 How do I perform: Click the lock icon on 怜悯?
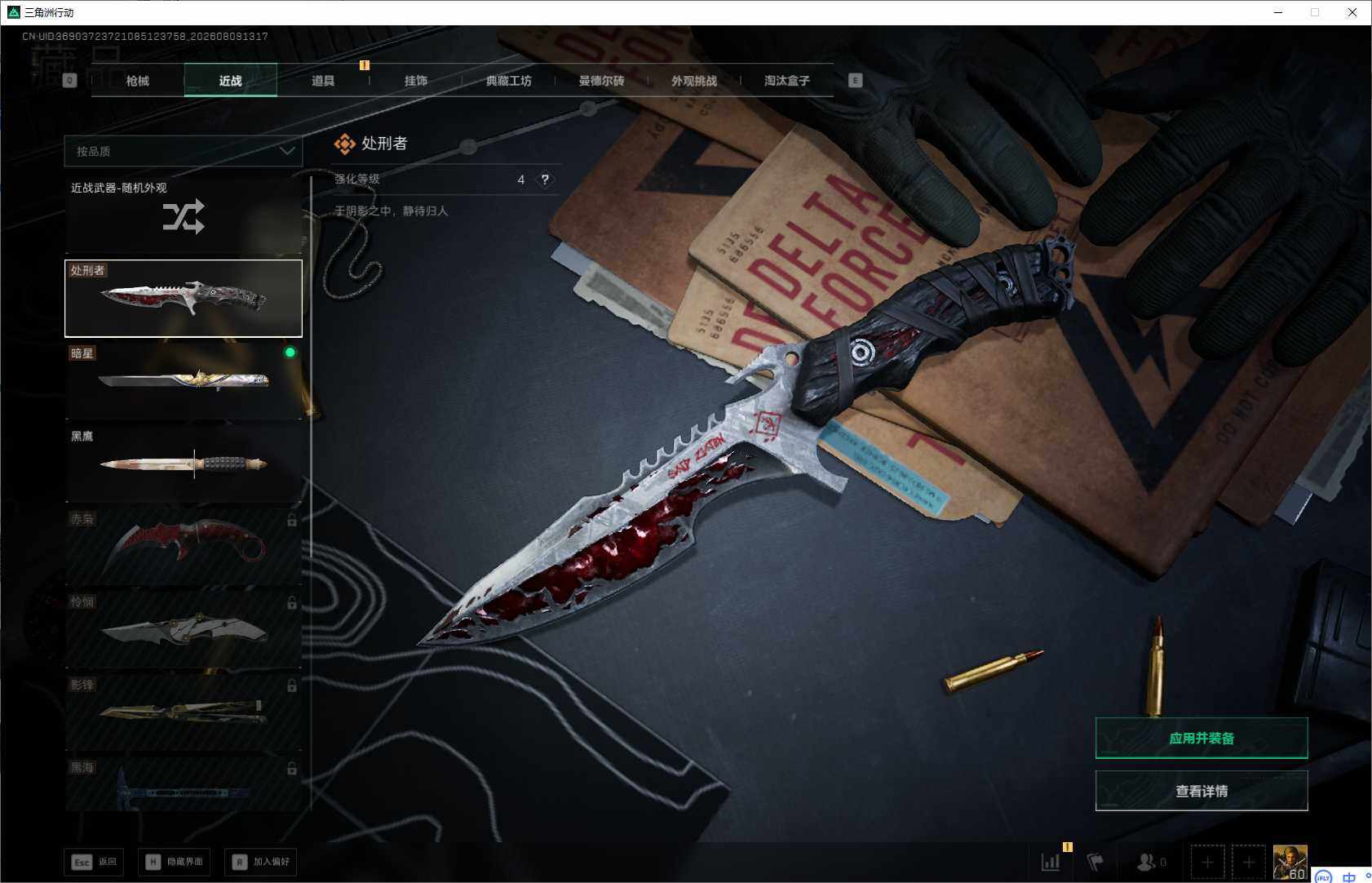(x=292, y=603)
